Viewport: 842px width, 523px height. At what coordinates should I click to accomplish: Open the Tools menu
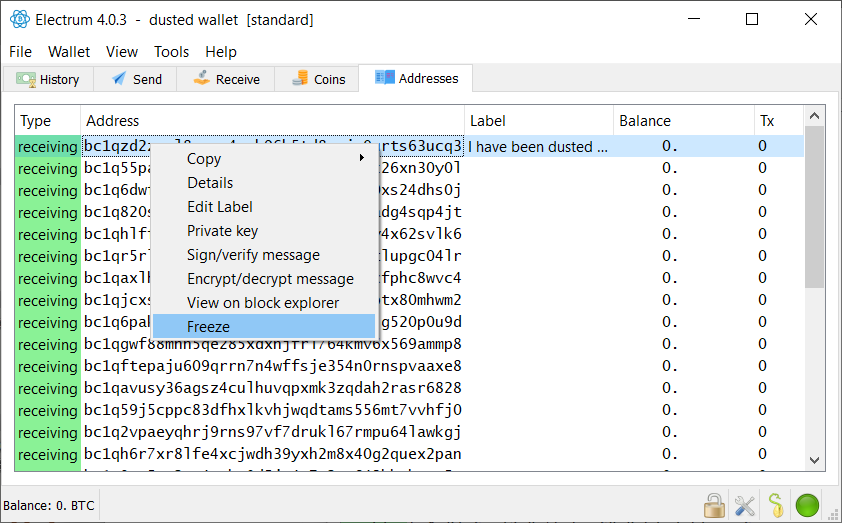coord(171,52)
